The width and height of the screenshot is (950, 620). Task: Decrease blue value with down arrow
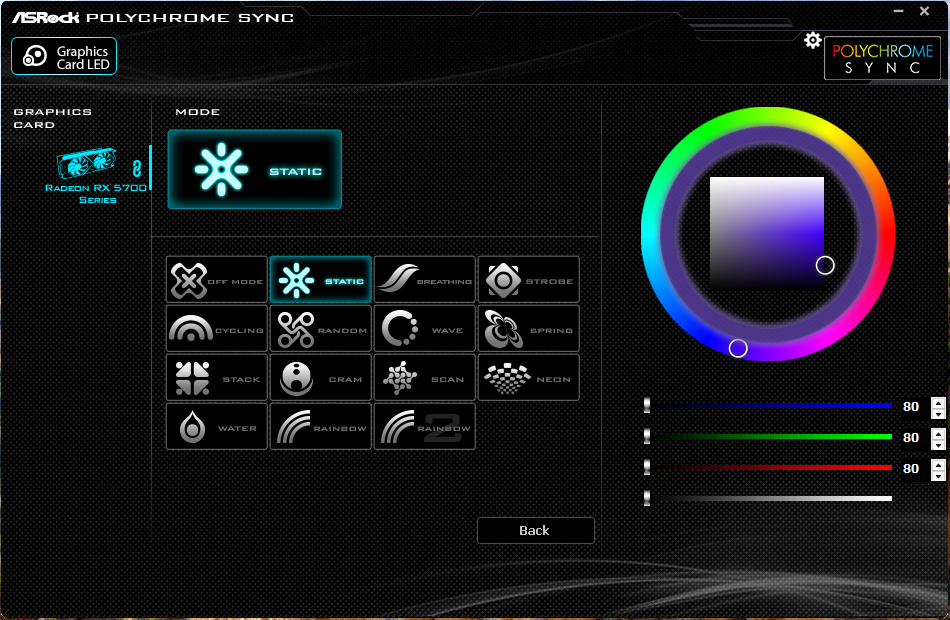(938, 413)
